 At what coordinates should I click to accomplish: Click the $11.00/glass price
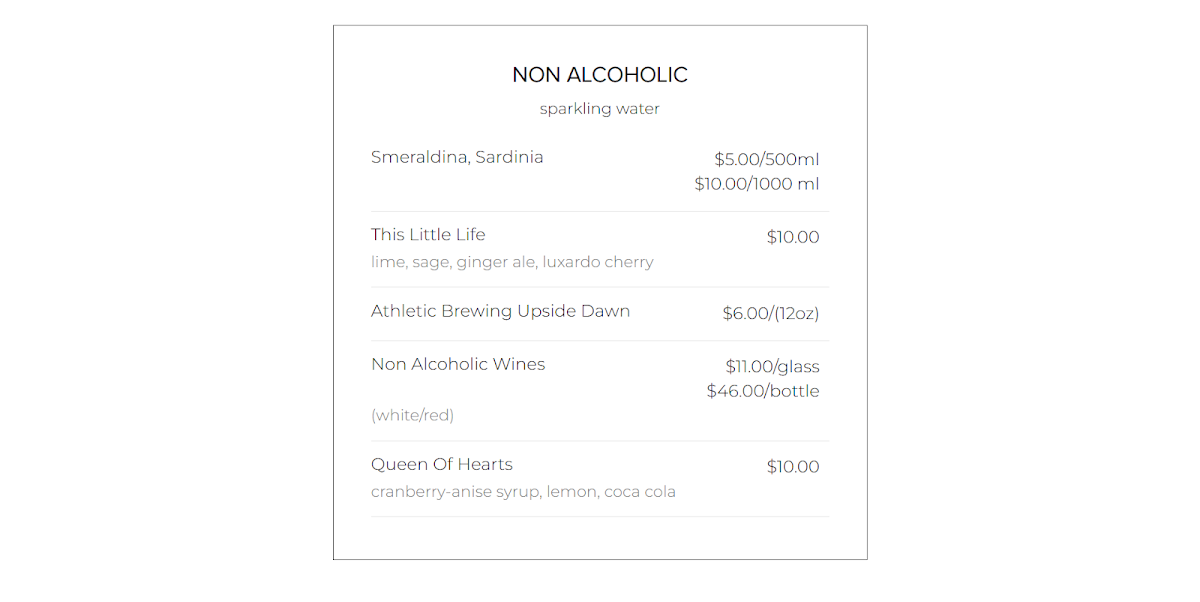pyautogui.click(x=772, y=367)
